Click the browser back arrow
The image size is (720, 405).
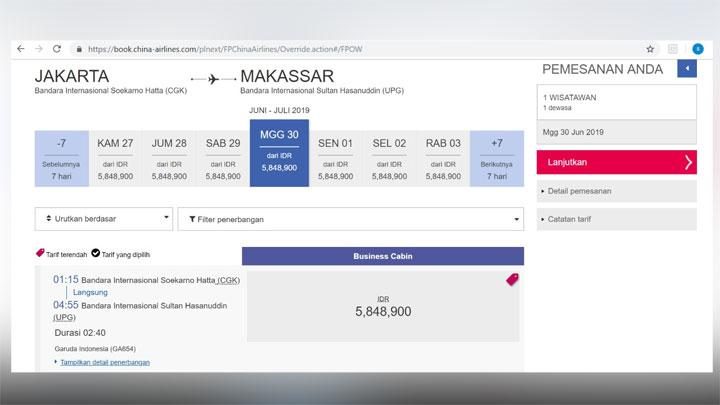tap(21, 48)
